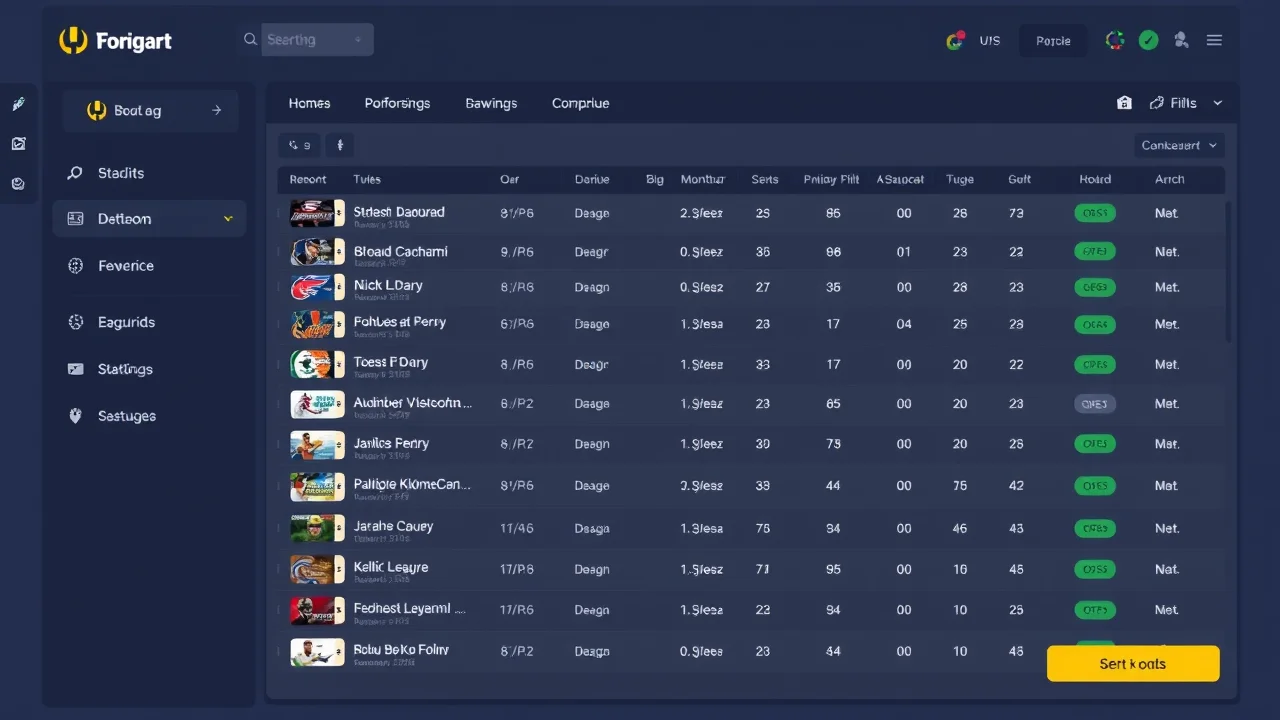Click the magnifier icon beside the Searting field
The image size is (1280, 720).
250,40
